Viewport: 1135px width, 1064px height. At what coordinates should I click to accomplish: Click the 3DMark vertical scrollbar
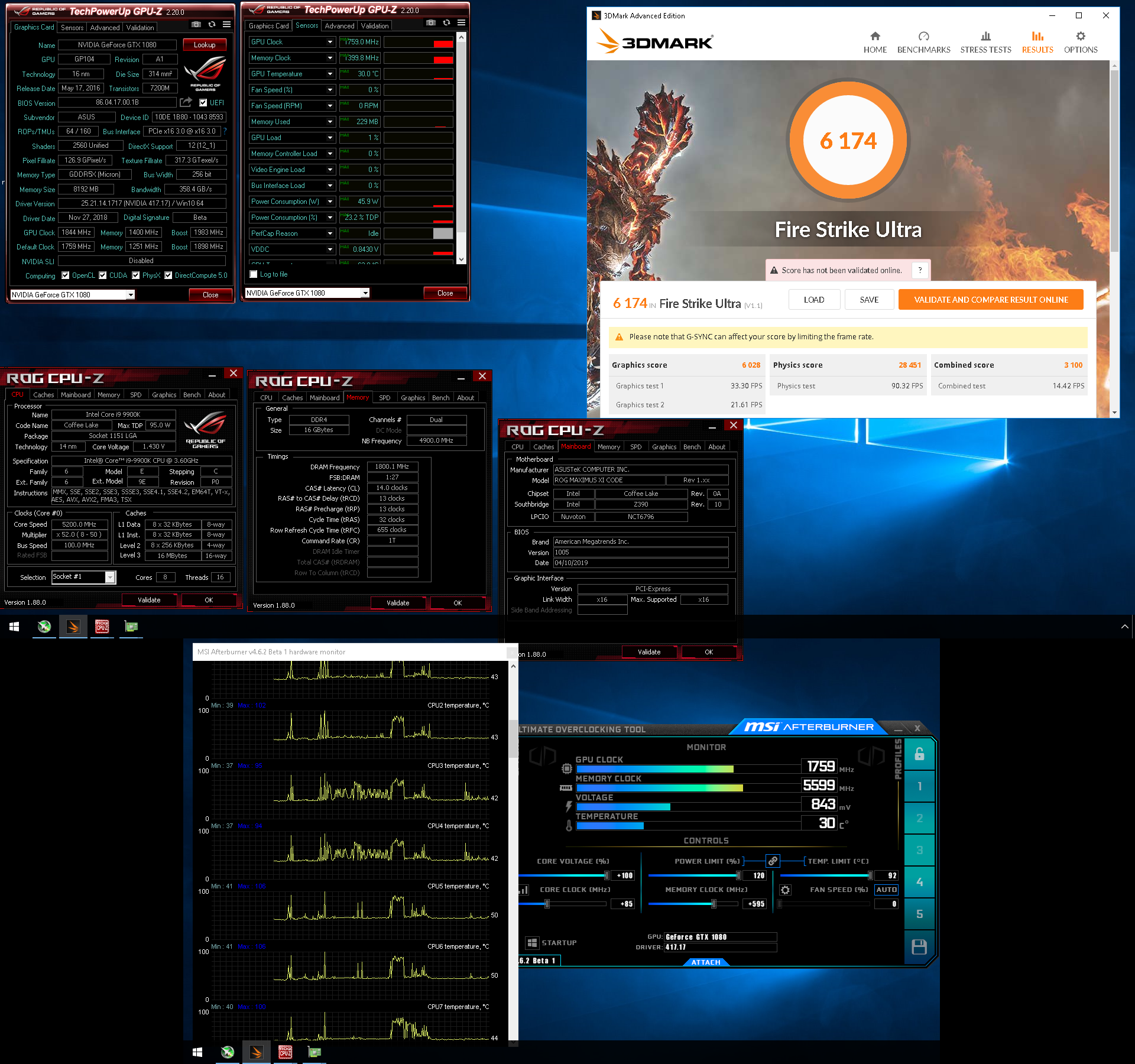point(1114,160)
